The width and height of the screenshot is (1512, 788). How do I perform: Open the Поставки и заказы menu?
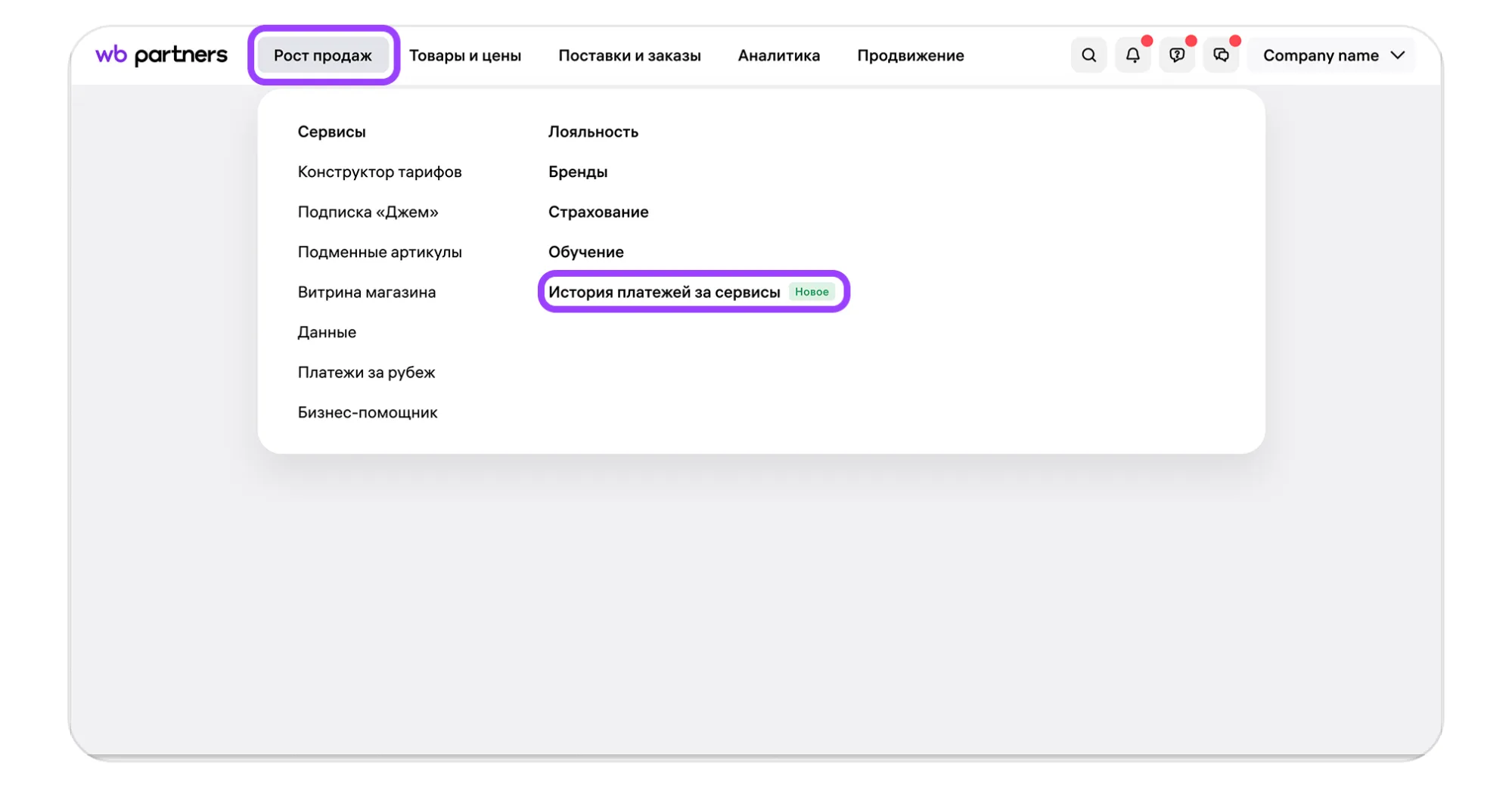click(629, 55)
